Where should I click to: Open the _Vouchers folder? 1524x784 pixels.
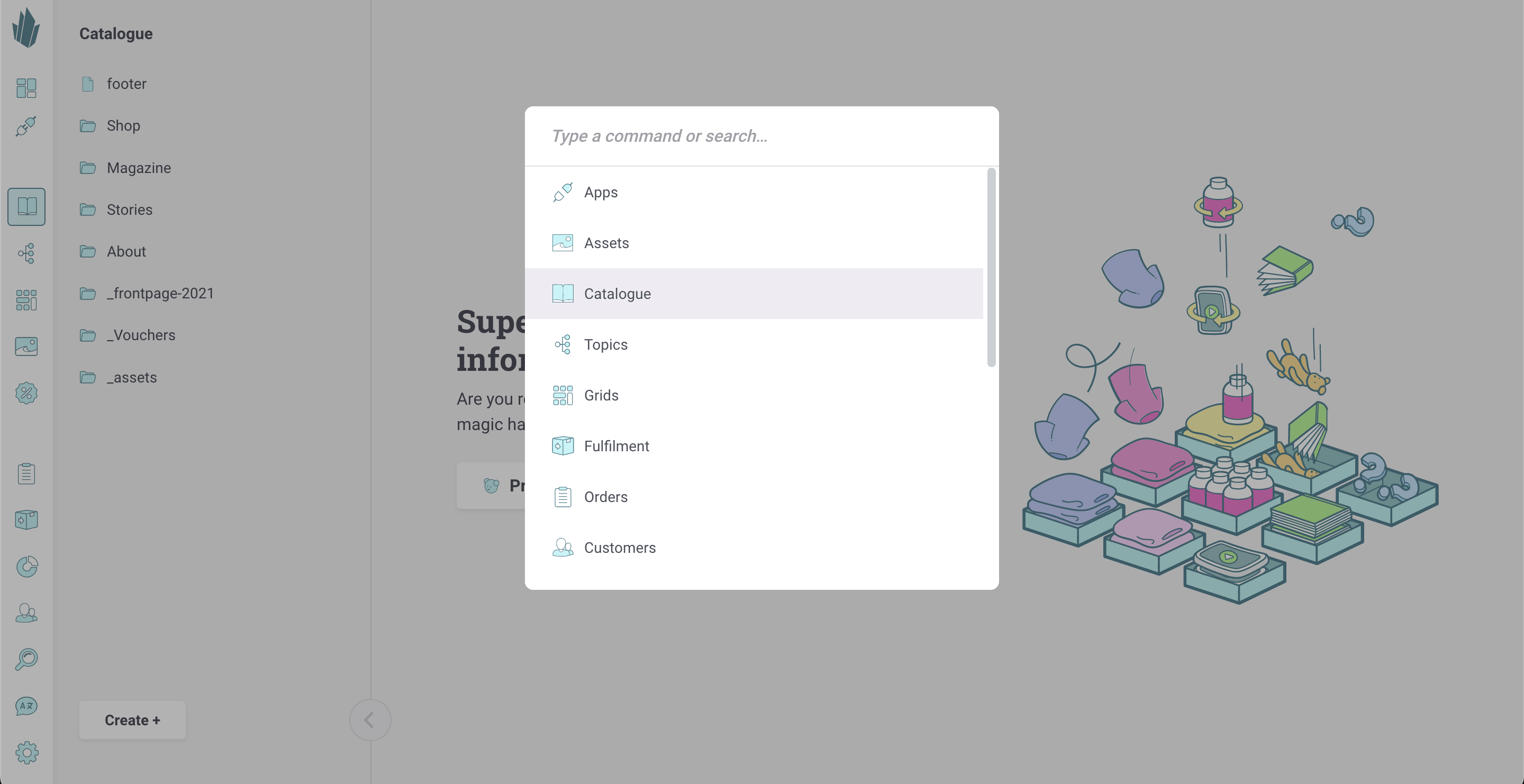click(141, 336)
